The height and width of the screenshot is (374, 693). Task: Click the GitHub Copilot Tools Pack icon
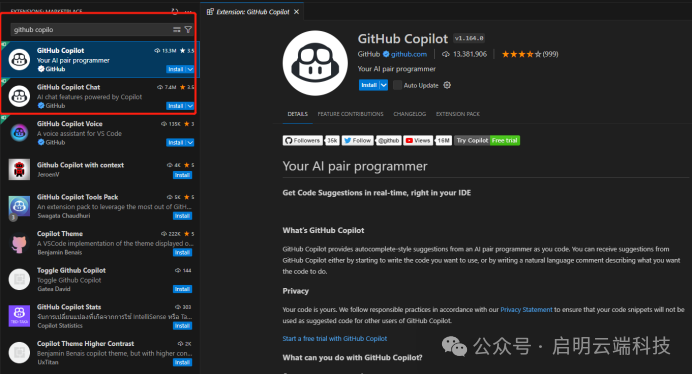19,206
